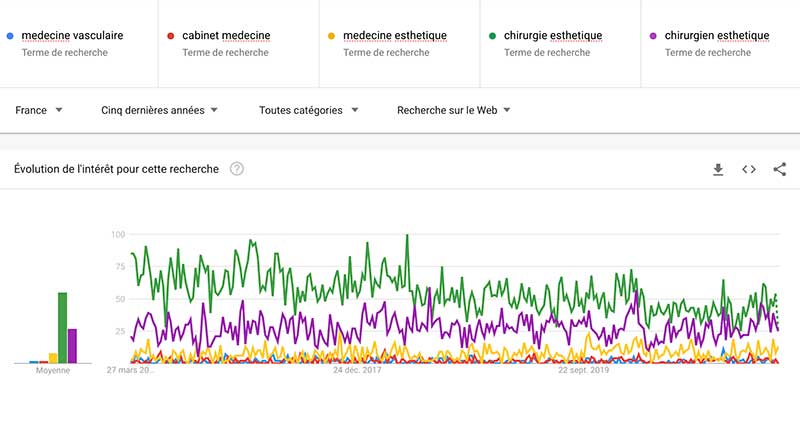Click the red dot for cabinet medecine
Viewport: 800px width, 421px height.
[171, 36]
